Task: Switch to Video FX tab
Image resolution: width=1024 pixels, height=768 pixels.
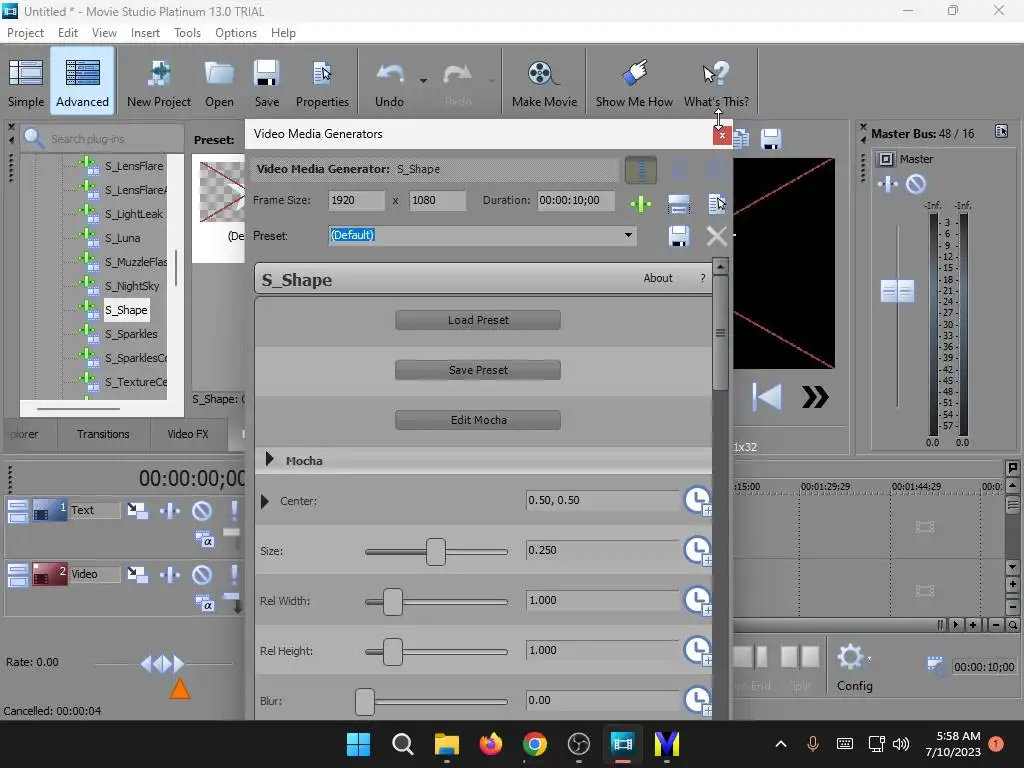Action: click(x=188, y=434)
